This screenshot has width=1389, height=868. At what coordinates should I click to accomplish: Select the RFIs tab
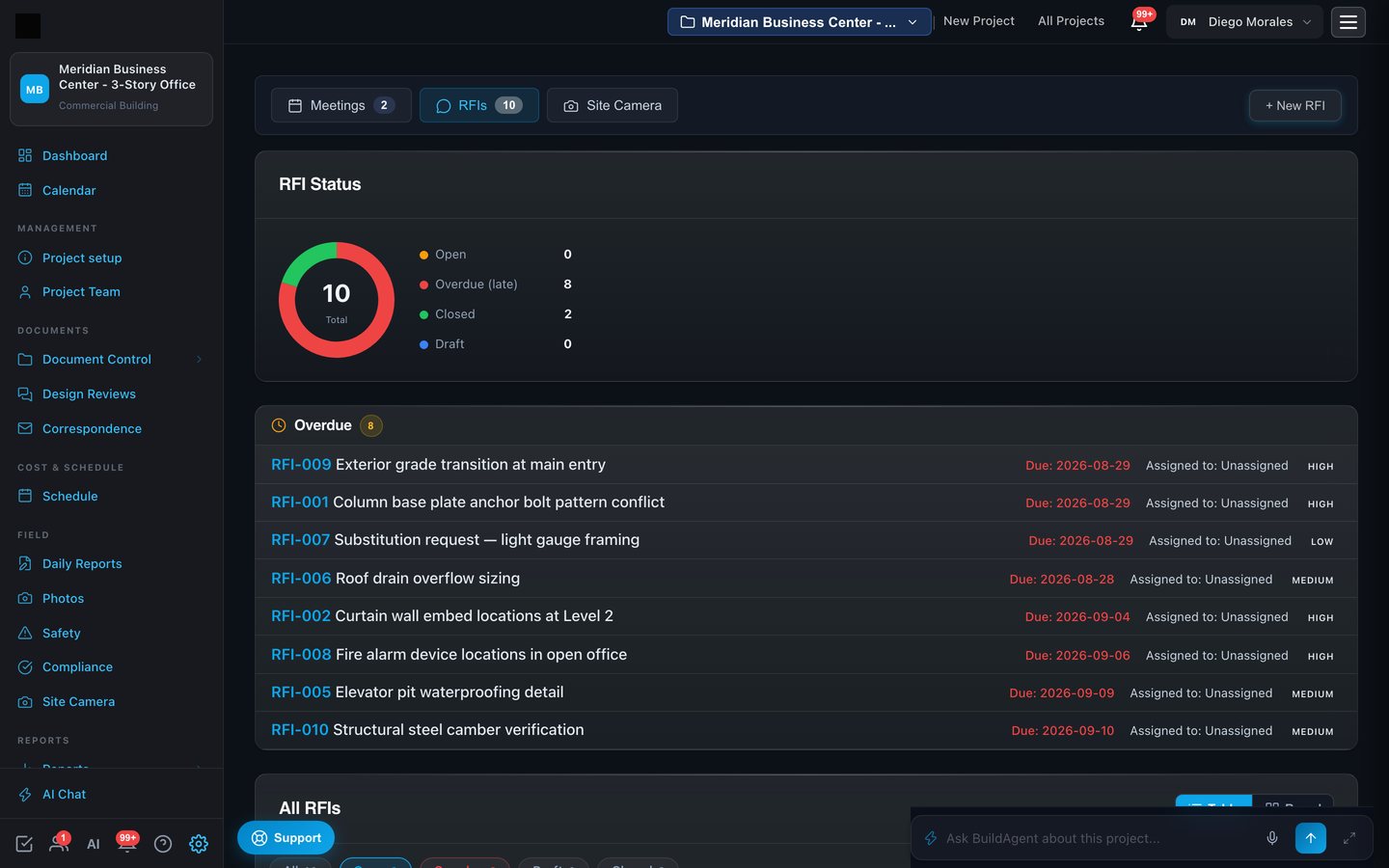click(x=479, y=105)
